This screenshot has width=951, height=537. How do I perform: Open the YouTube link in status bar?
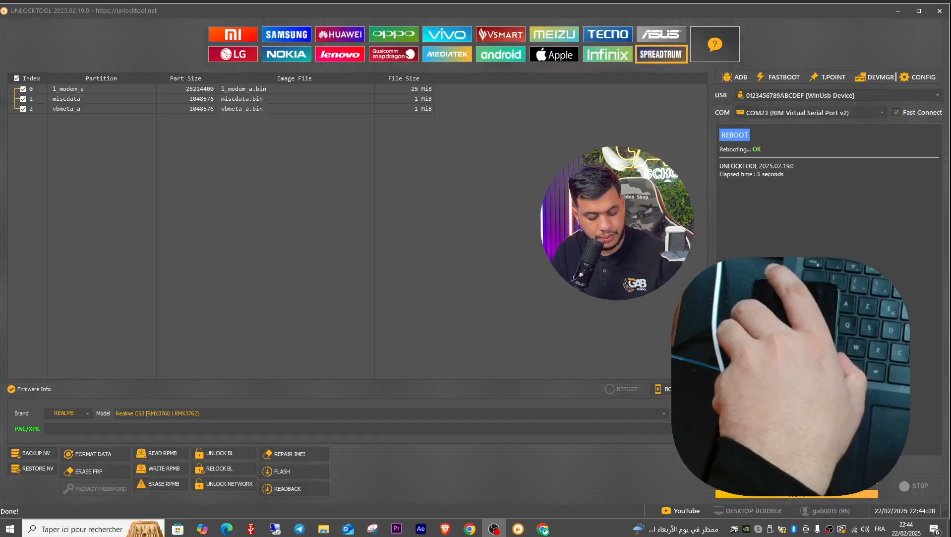[x=680, y=511]
